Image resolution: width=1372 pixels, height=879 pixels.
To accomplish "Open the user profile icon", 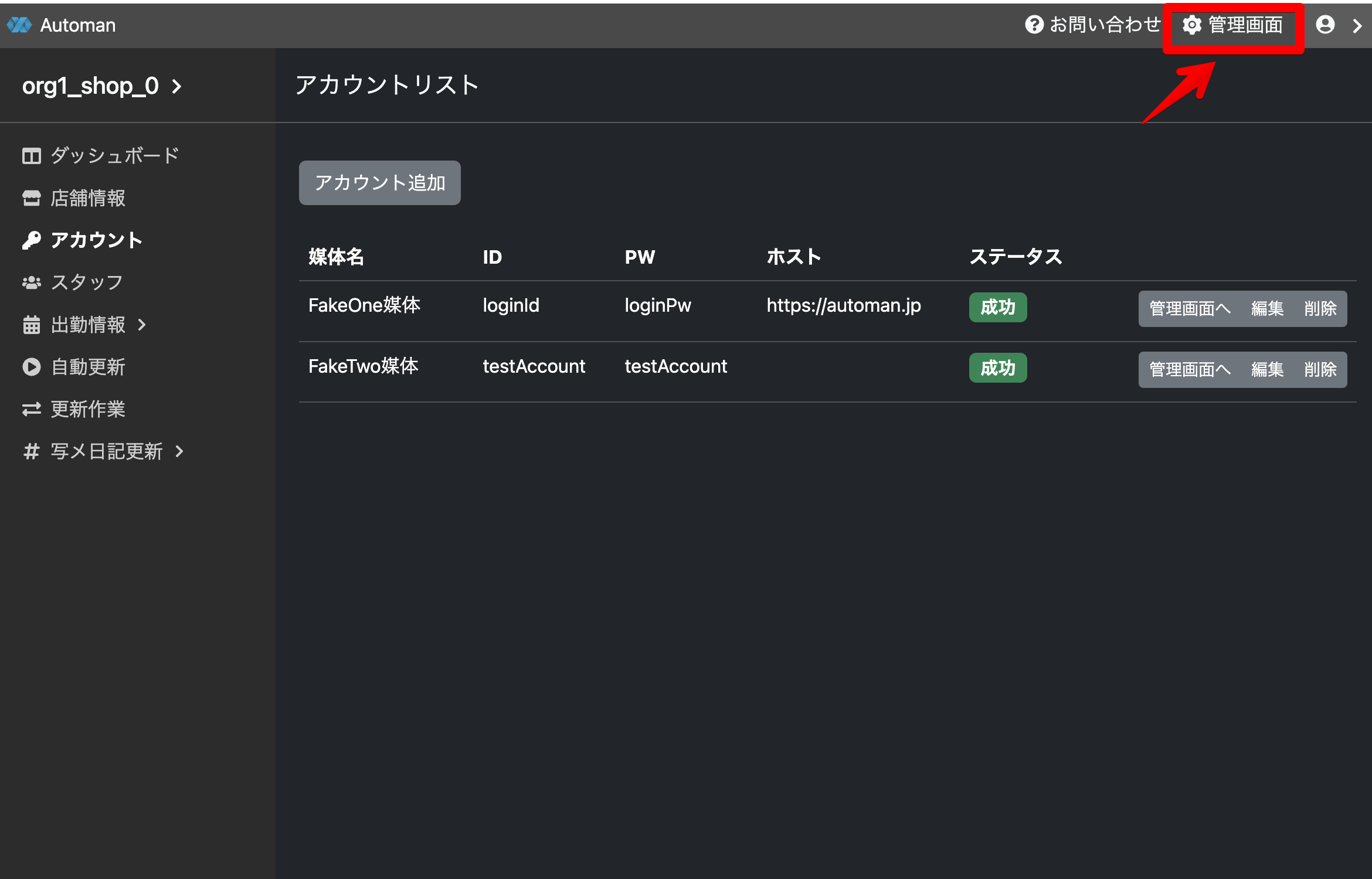I will 1325,25.
